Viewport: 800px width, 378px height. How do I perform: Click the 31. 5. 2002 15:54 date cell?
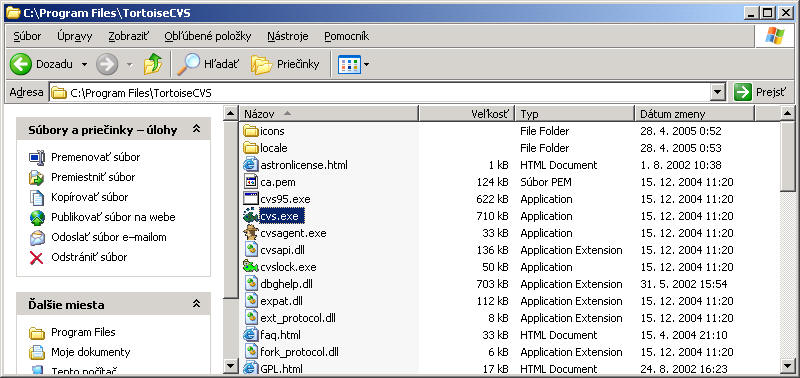[x=684, y=284]
